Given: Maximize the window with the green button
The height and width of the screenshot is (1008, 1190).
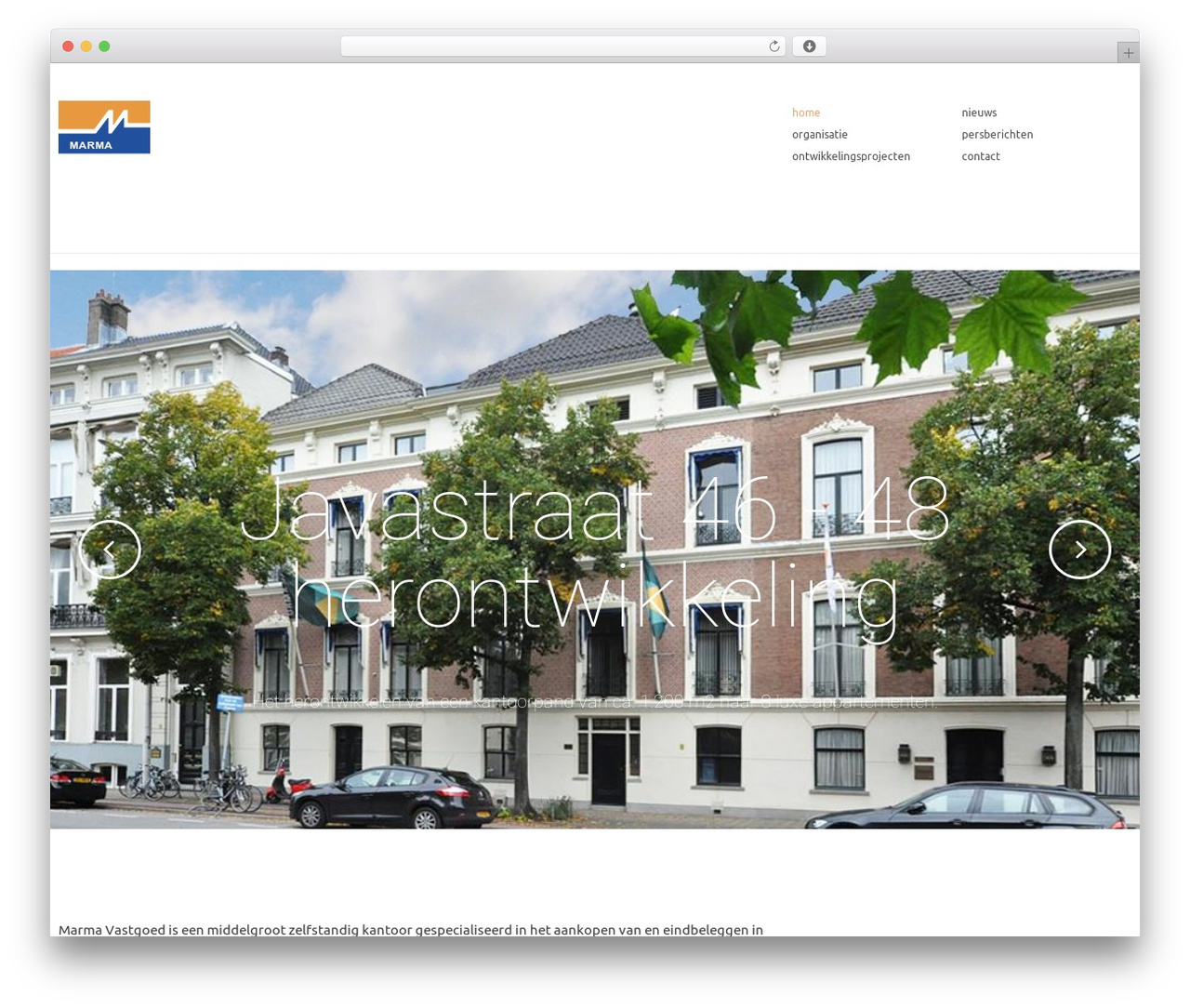Looking at the screenshot, I should point(104,46).
